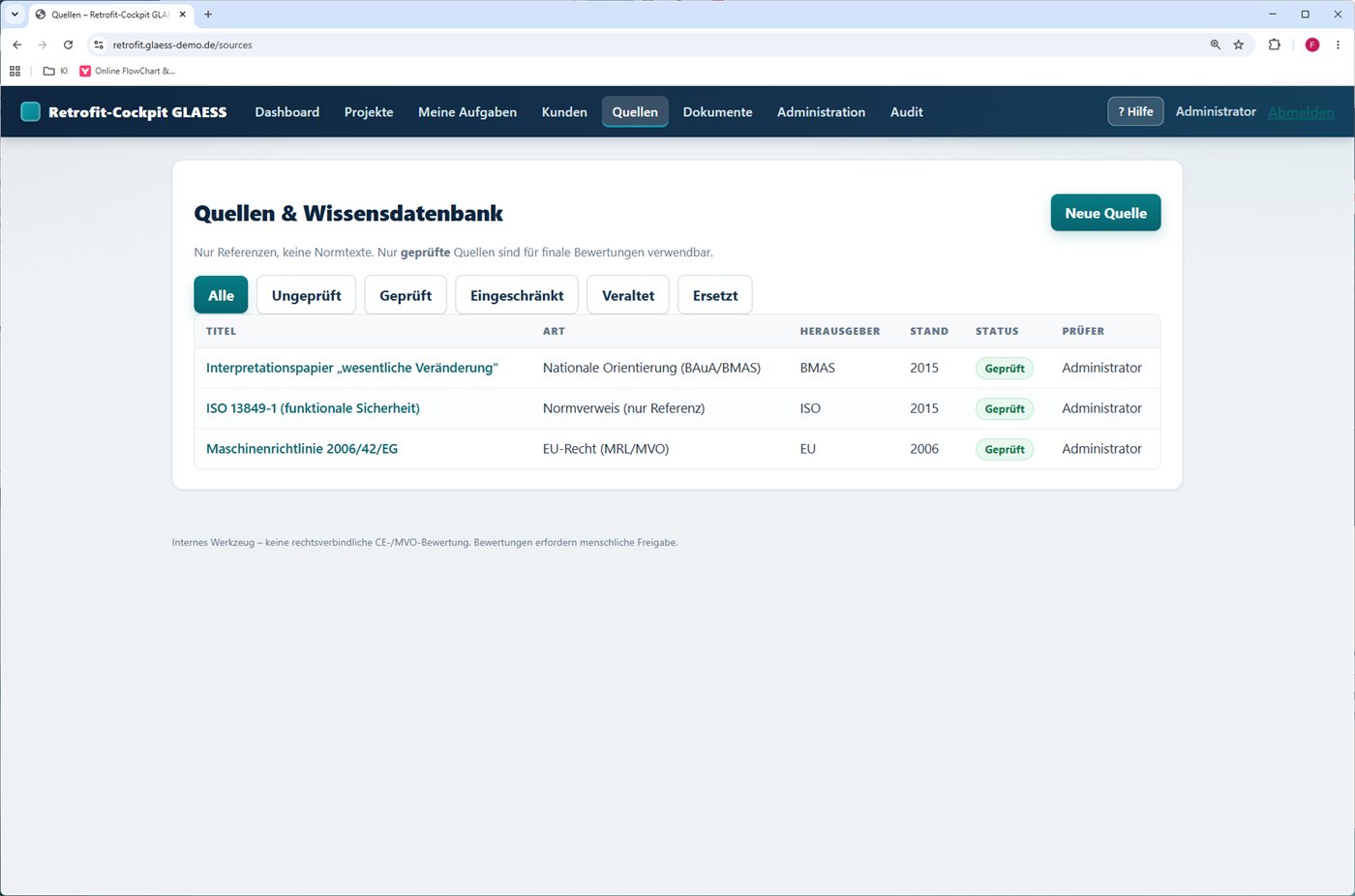Click the Retrofit-Cockpit GLAESS logo icon
The width and height of the screenshot is (1355, 896).
coord(31,111)
